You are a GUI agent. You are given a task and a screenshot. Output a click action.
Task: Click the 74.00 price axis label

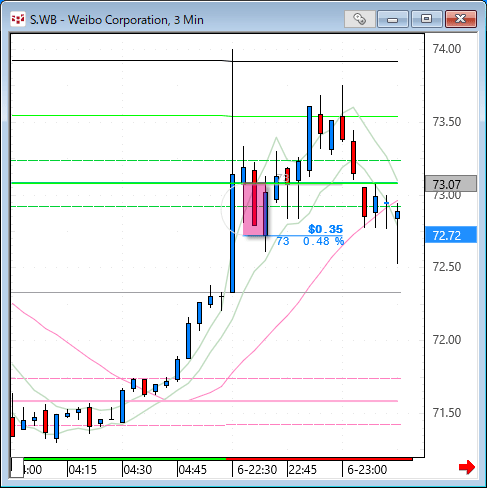447,49
